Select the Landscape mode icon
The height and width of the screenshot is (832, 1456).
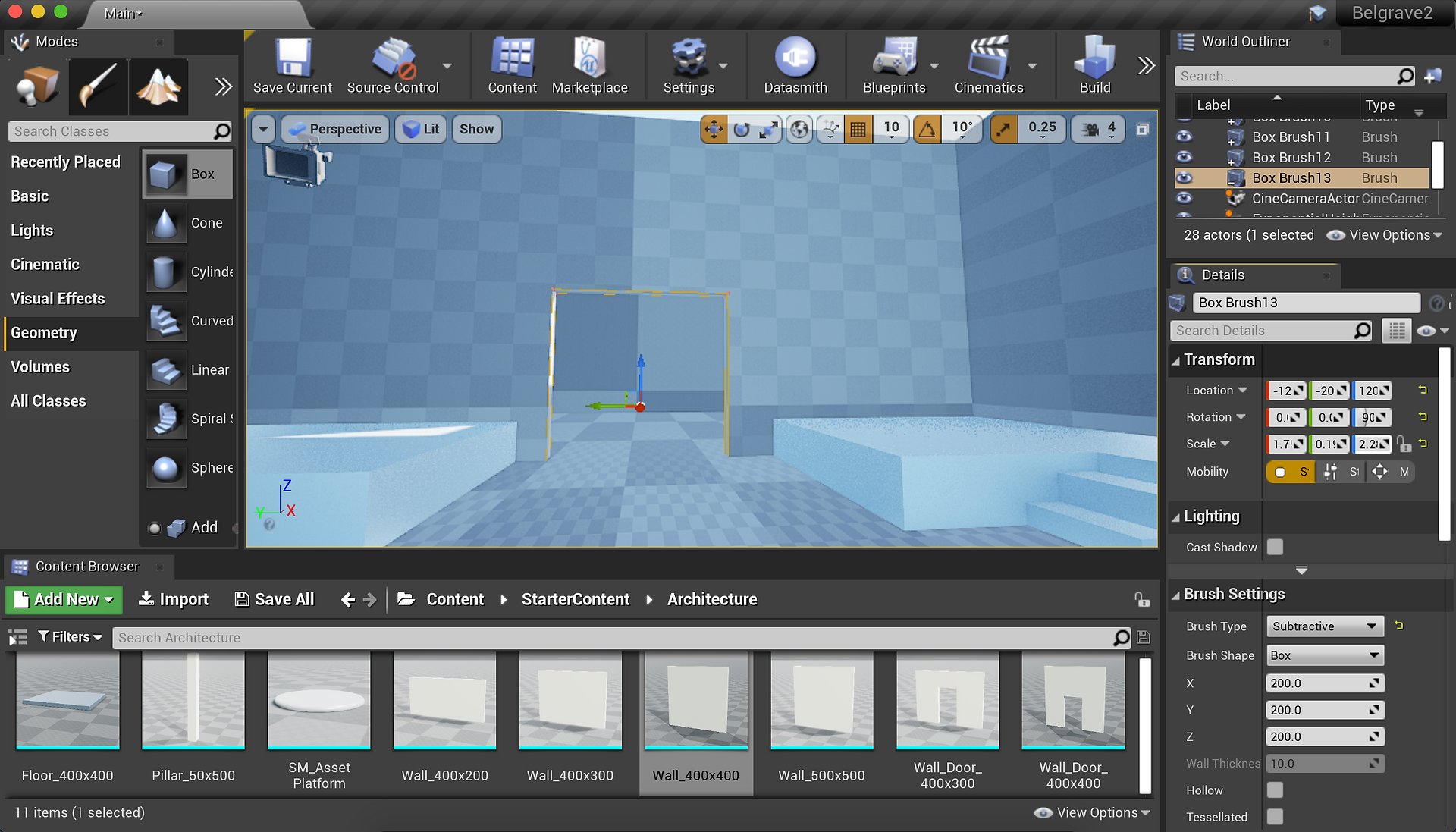click(158, 86)
